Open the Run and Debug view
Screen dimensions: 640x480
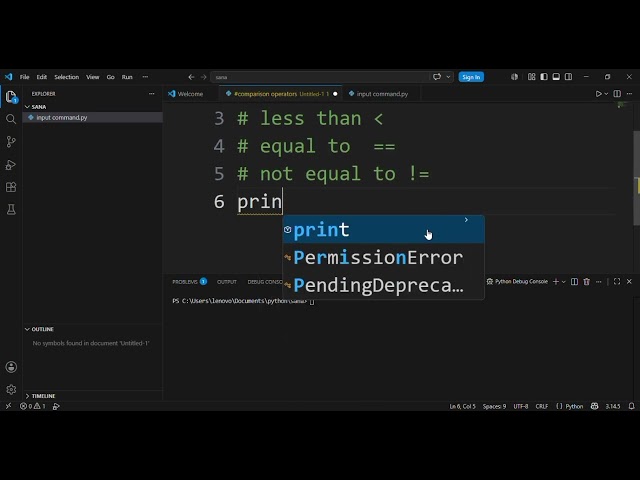pyautogui.click(x=11, y=164)
